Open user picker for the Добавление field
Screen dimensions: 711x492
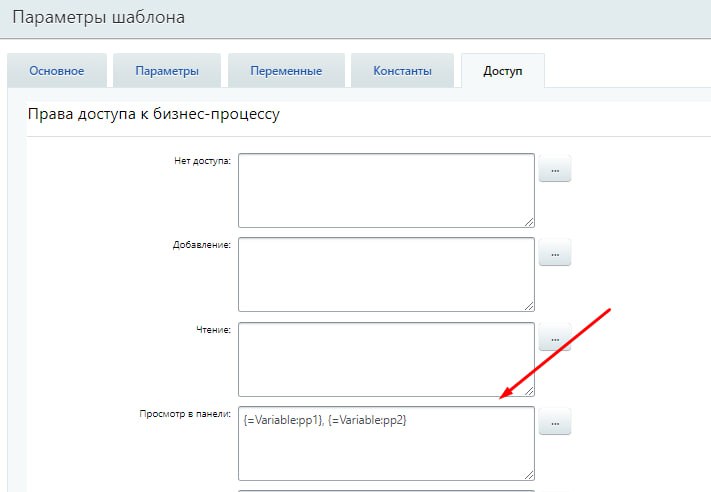(x=555, y=255)
